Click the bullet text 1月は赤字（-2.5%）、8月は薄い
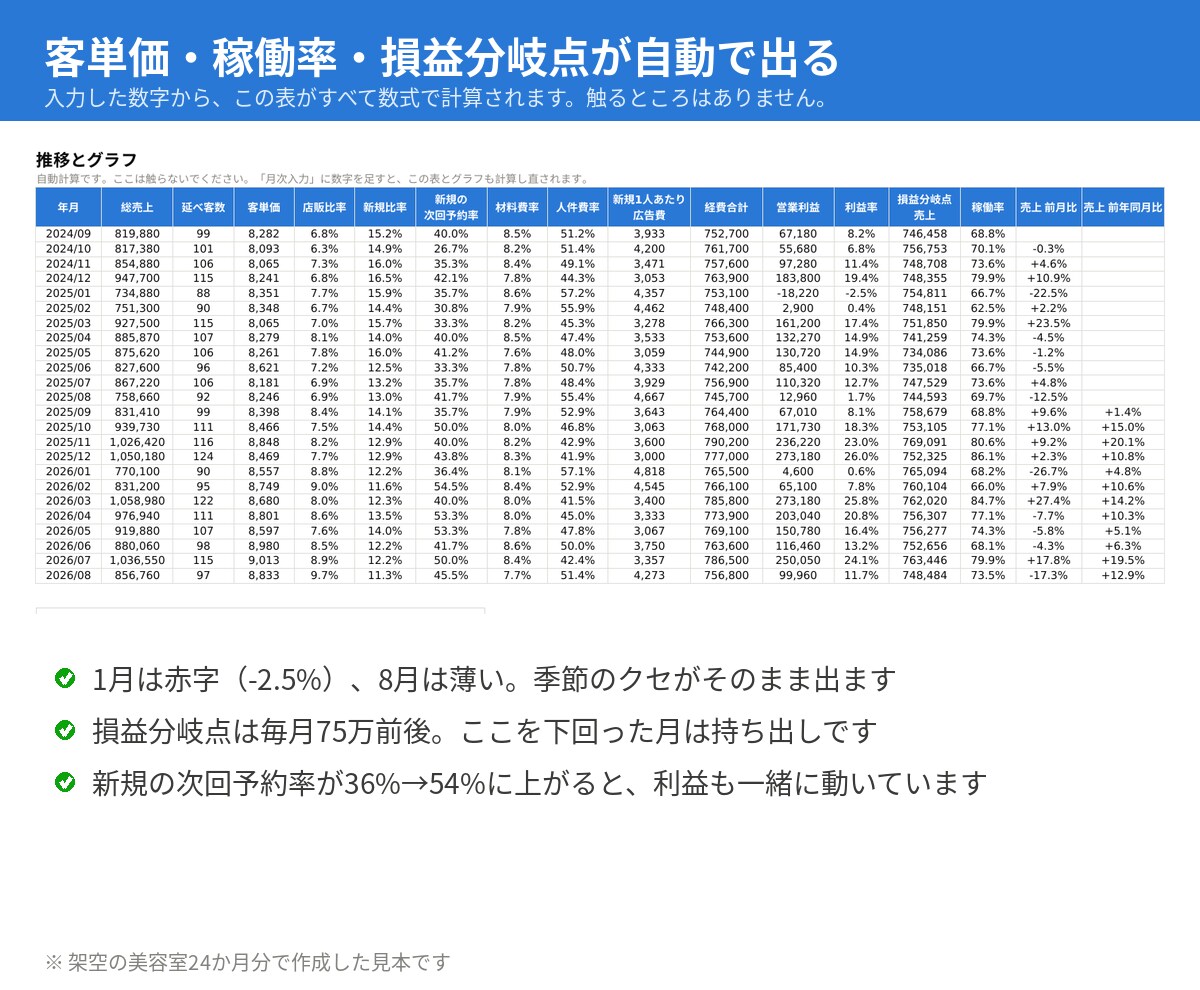The image size is (1200, 990). 494,679
